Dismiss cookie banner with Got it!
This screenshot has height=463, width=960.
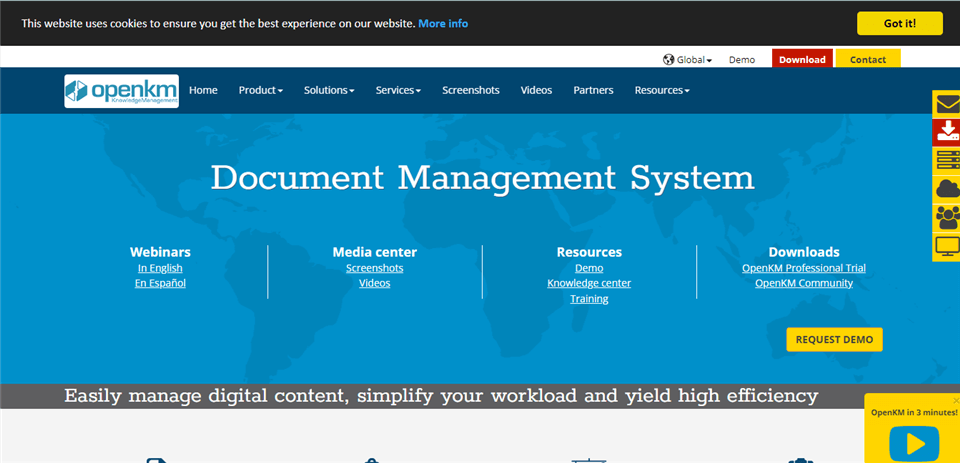(x=899, y=23)
